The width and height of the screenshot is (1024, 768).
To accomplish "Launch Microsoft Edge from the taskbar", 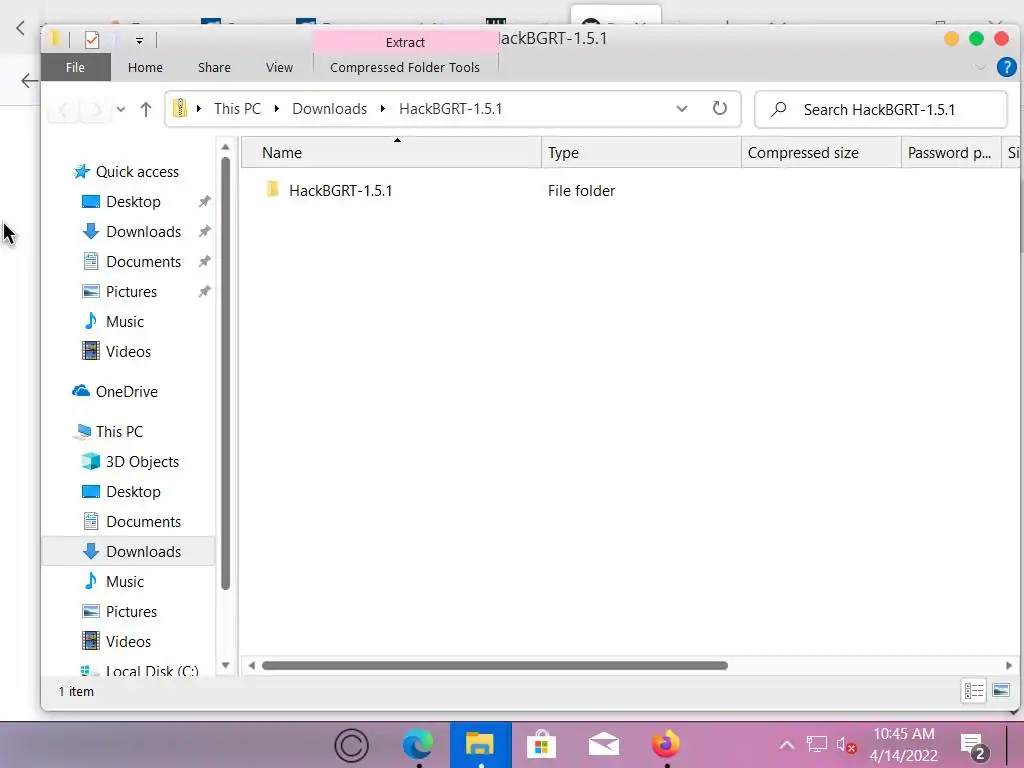I will click(418, 745).
